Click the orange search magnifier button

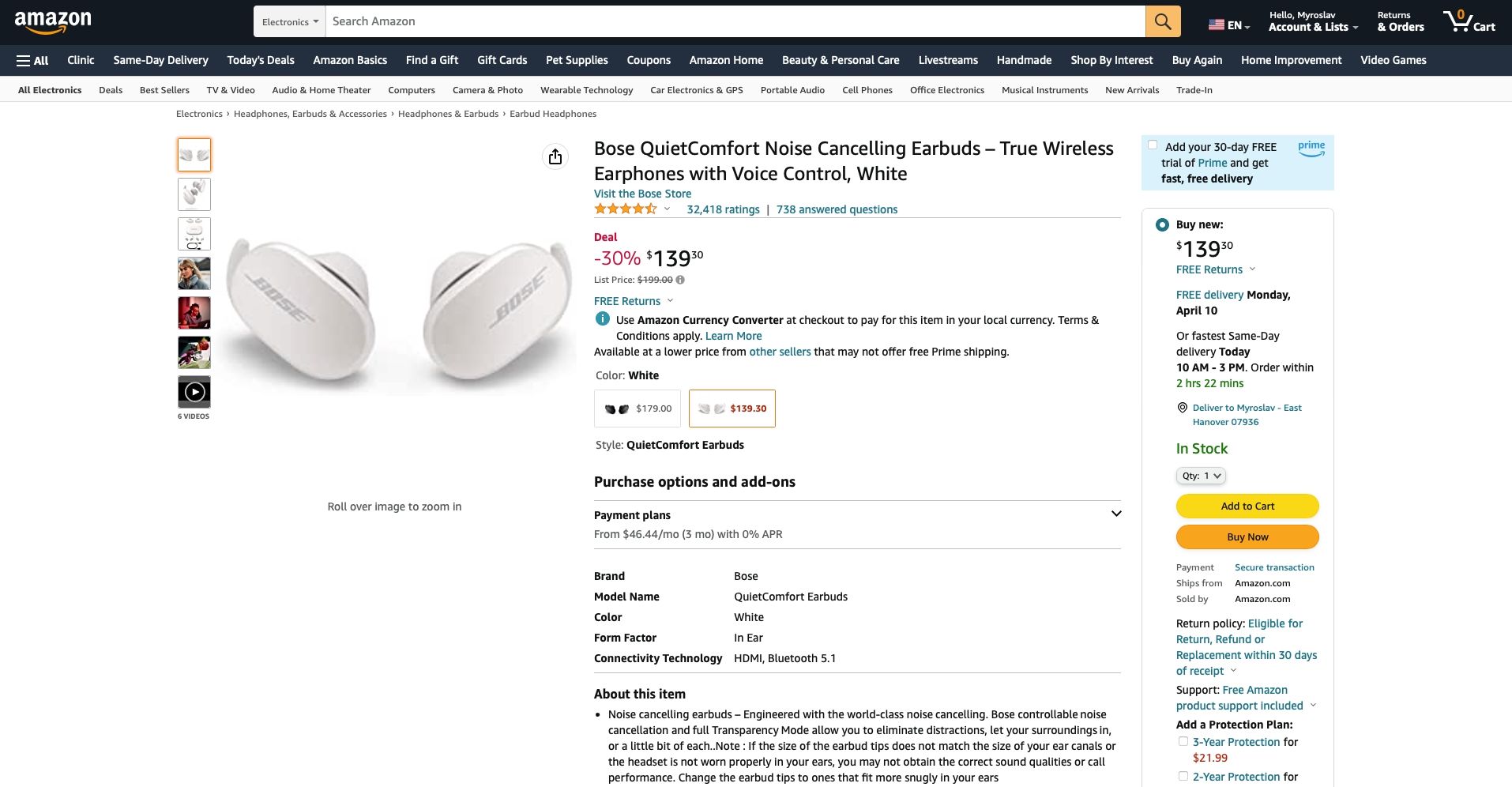(x=1163, y=21)
